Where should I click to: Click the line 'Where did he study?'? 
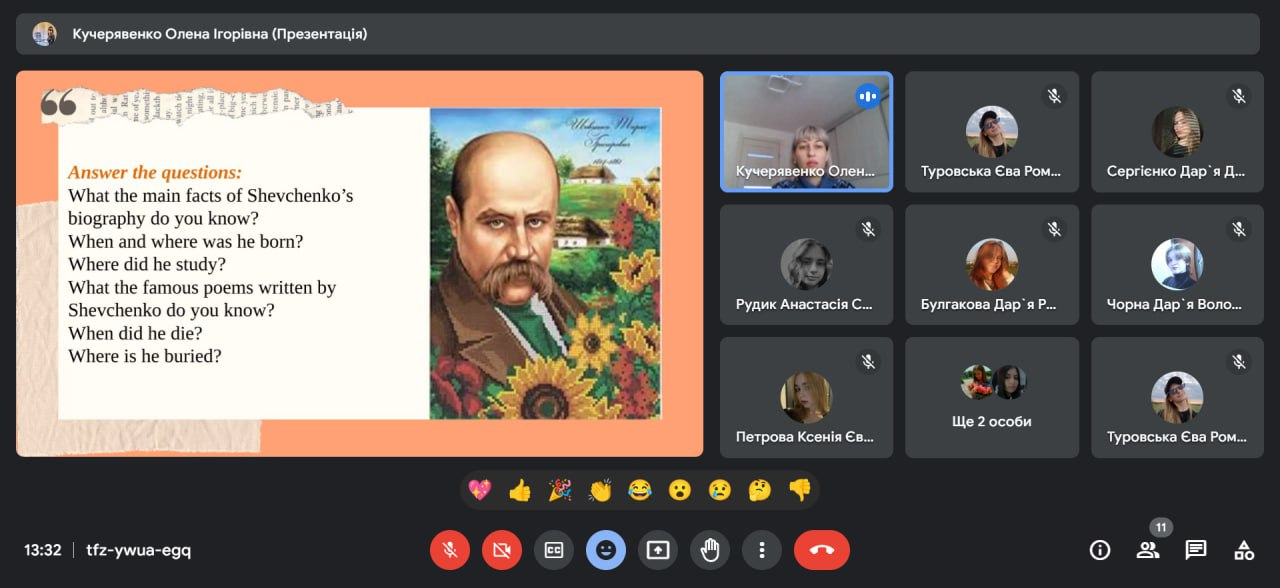click(147, 264)
